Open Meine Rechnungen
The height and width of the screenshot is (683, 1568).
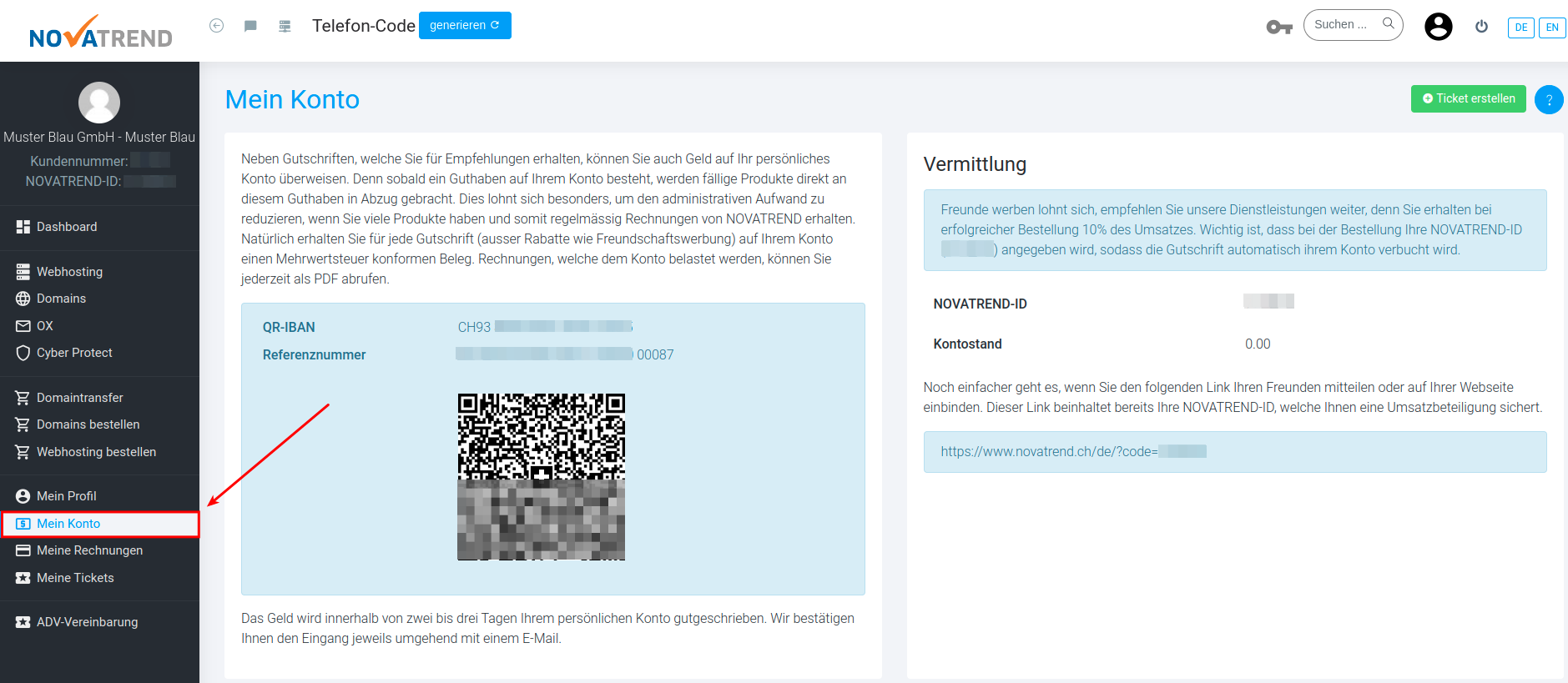pos(99,550)
